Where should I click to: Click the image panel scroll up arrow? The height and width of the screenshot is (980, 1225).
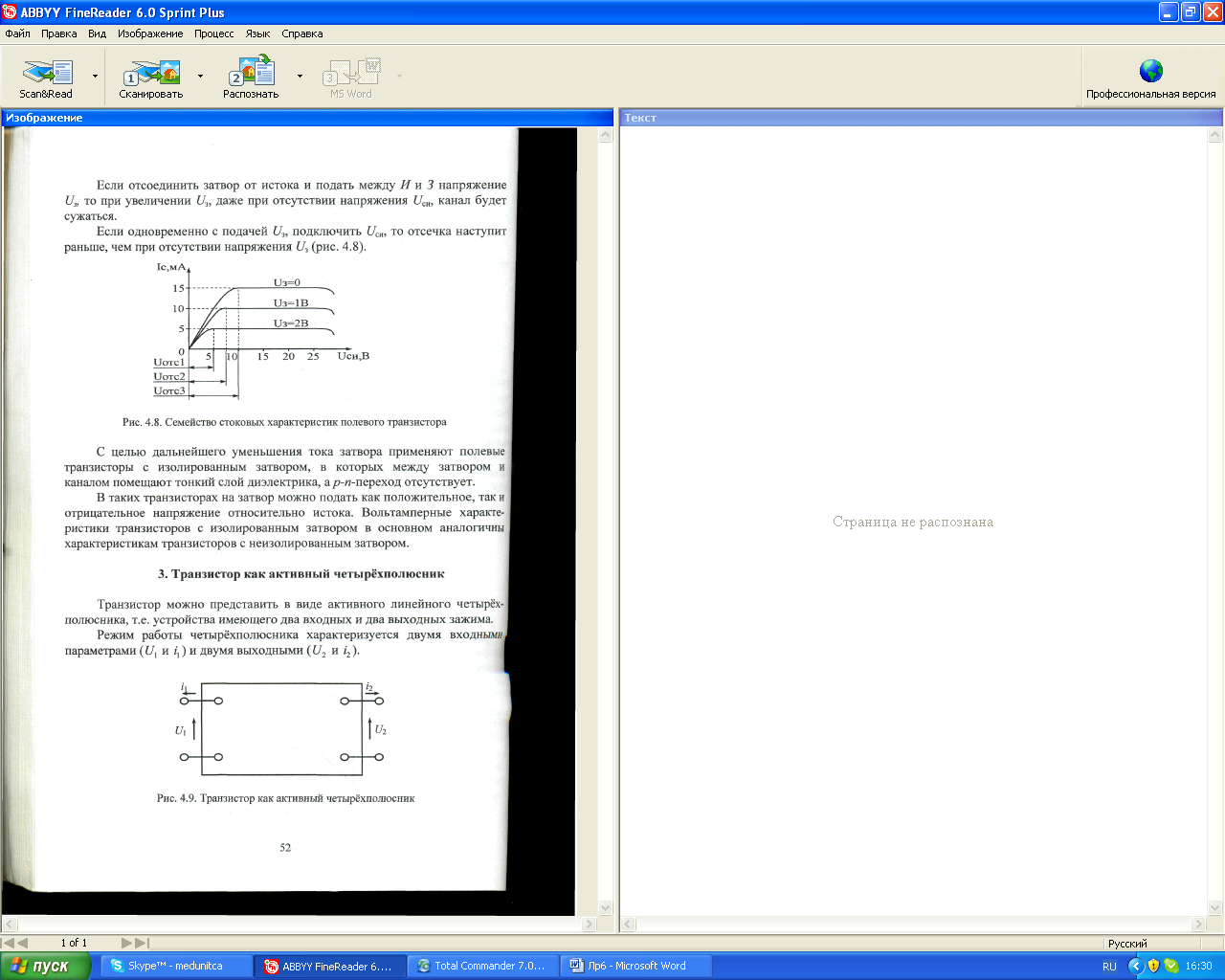[x=605, y=136]
